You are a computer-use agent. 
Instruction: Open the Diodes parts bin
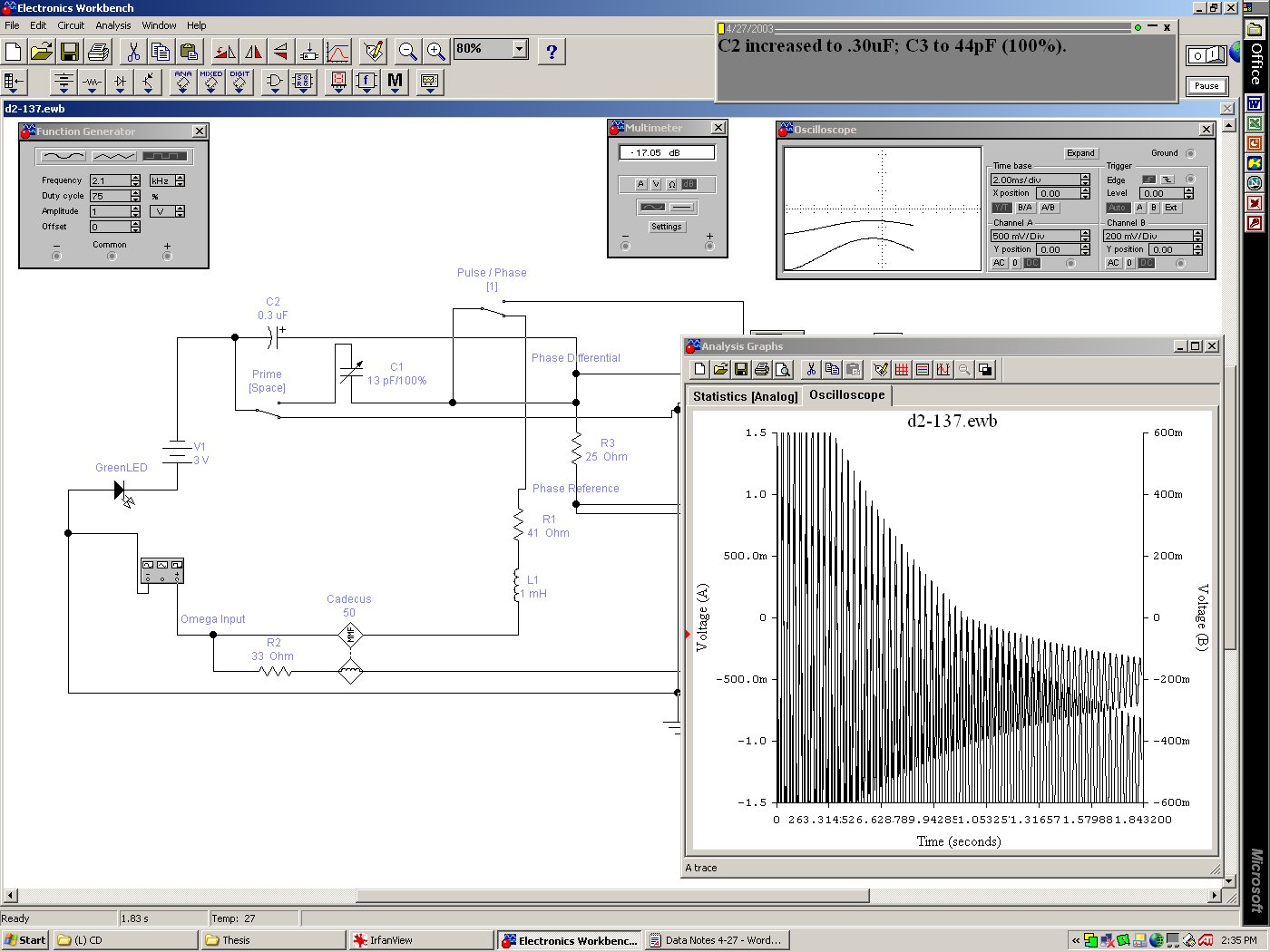pyautogui.click(x=120, y=83)
